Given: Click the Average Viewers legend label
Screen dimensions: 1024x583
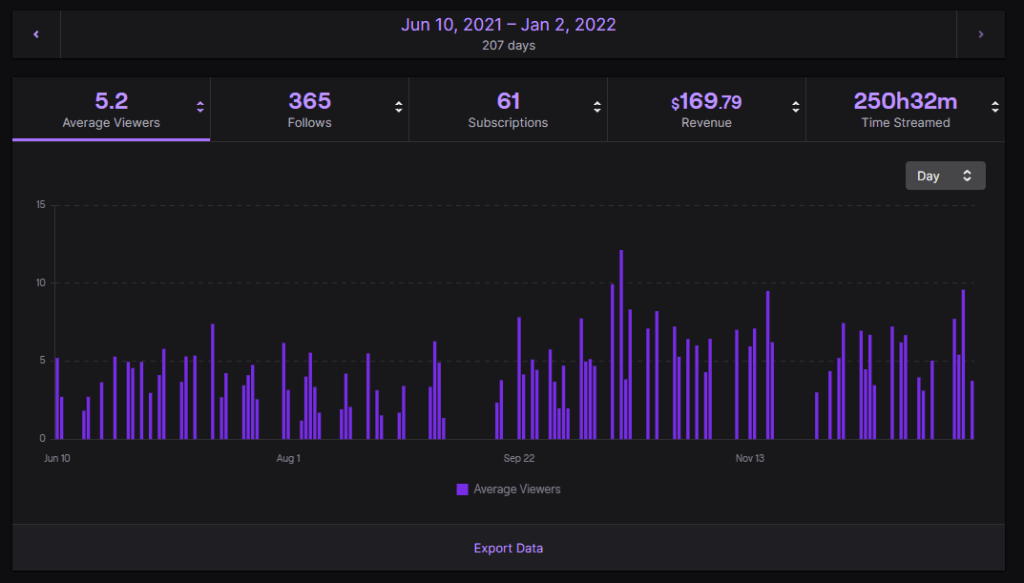Looking at the screenshot, I should 517,490.
